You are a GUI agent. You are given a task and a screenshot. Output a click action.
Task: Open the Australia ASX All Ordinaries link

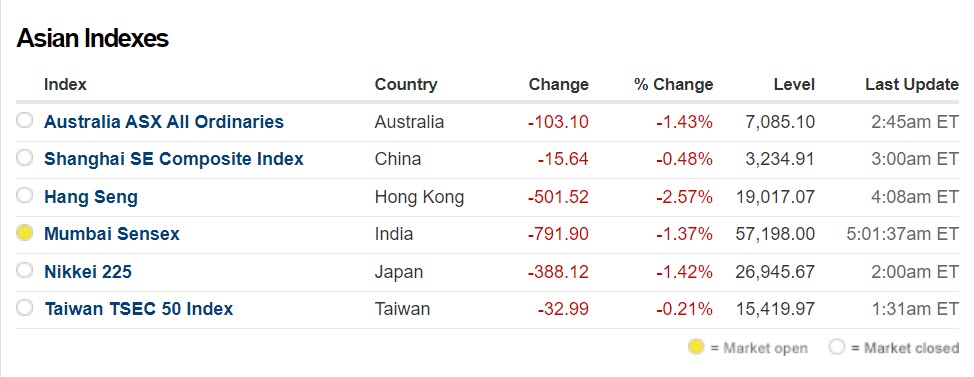click(164, 122)
